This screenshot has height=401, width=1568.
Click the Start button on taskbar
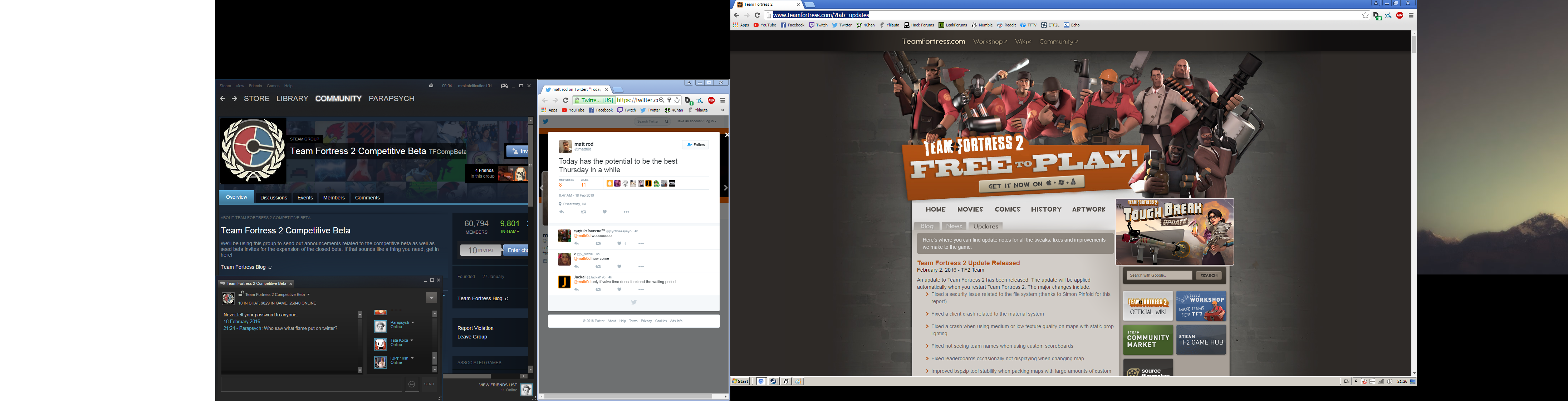coord(740,382)
